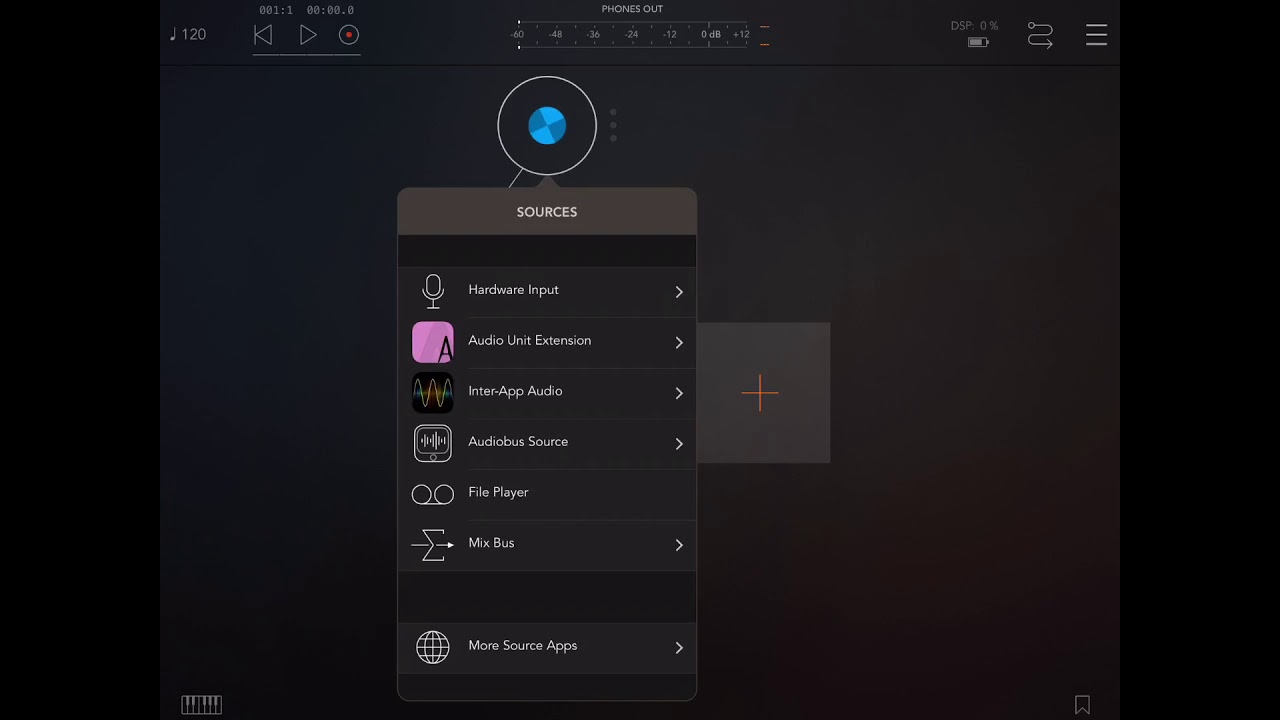Click the PHONES OUT label
This screenshot has width=1280, height=720.
tap(632, 9)
